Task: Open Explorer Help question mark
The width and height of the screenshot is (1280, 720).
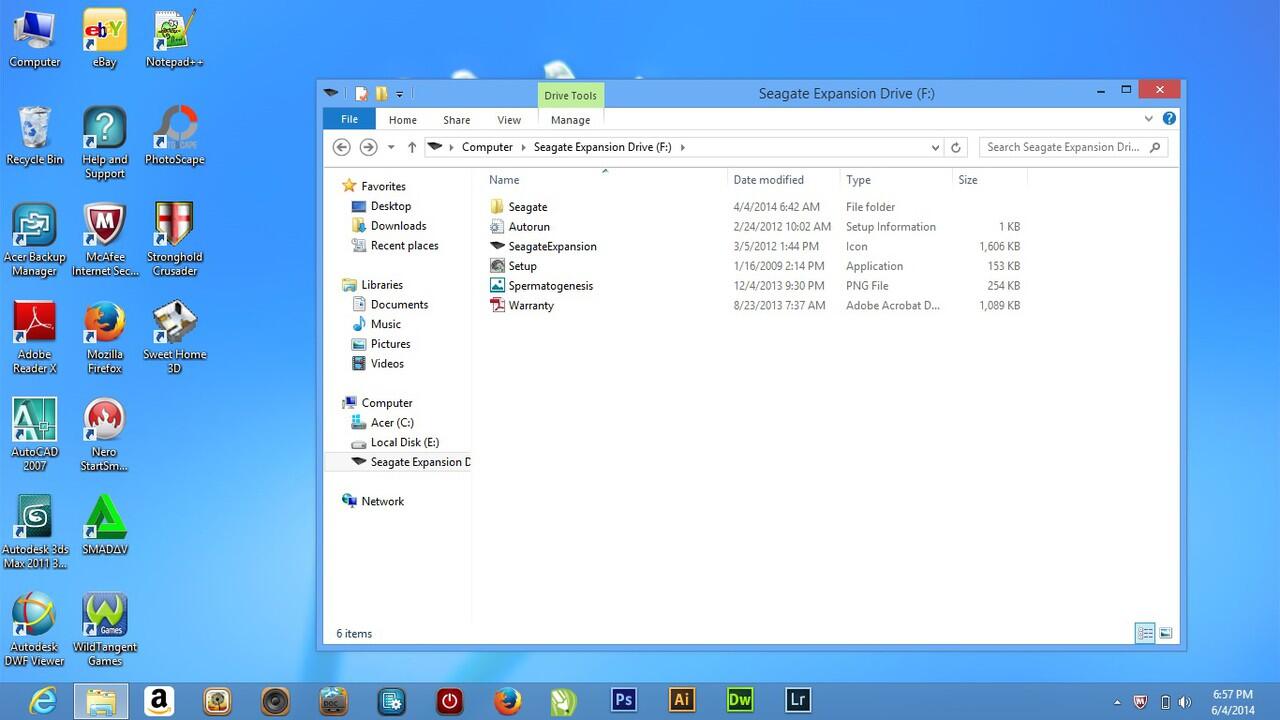Action: pos(1169,118)
